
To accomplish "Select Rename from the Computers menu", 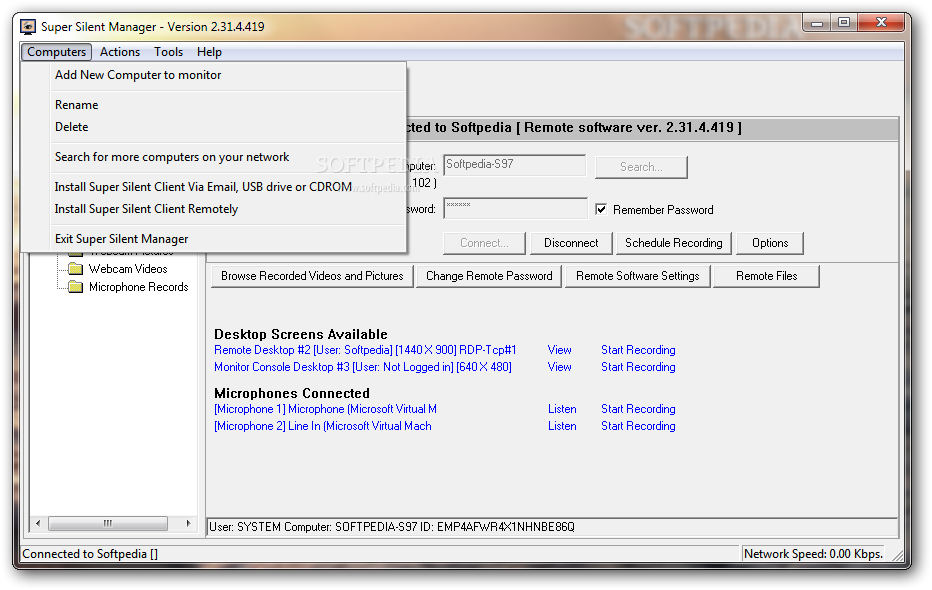I will pos(77,105).
